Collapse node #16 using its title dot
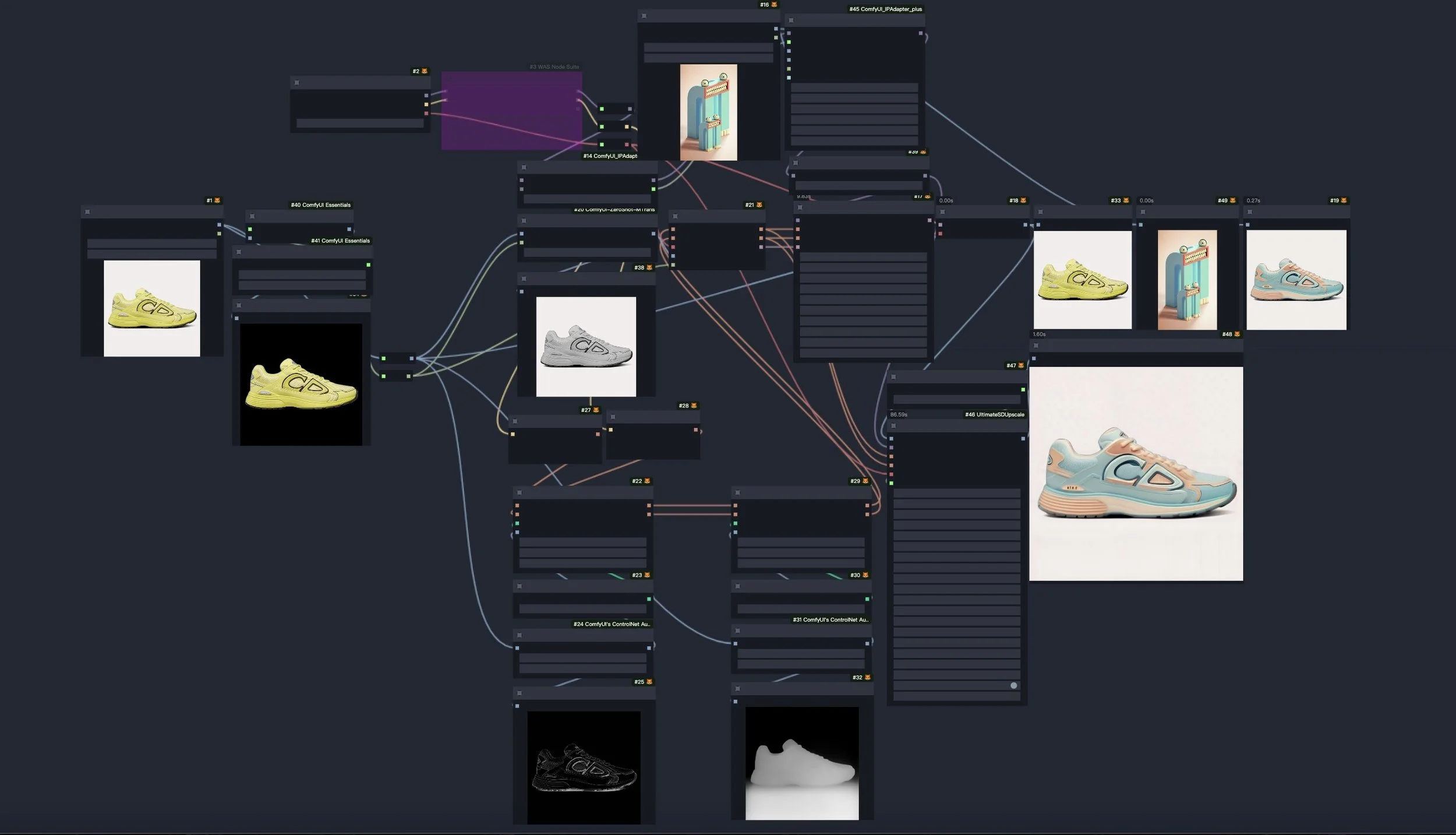1456x835 pixels. click(x=644, y=16)
